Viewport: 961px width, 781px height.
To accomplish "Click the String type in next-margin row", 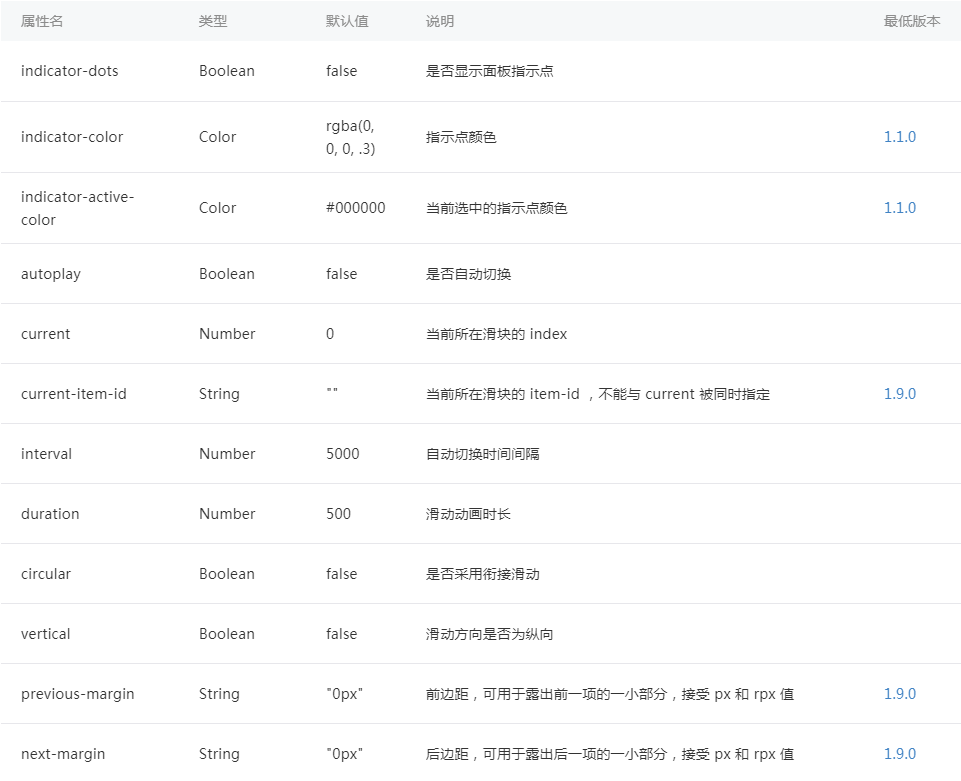I will pyautogui.click(x=219, y=754).
